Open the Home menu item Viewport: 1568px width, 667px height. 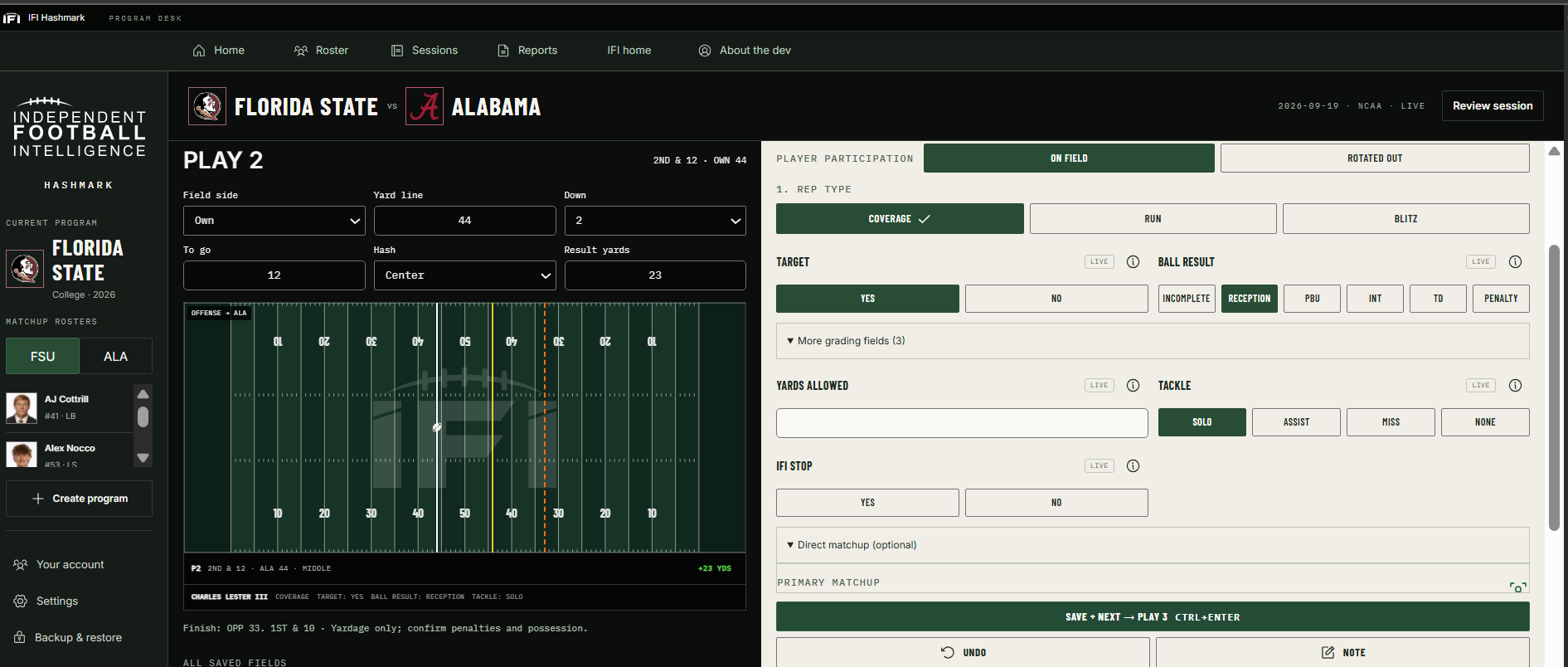[218, 51]
